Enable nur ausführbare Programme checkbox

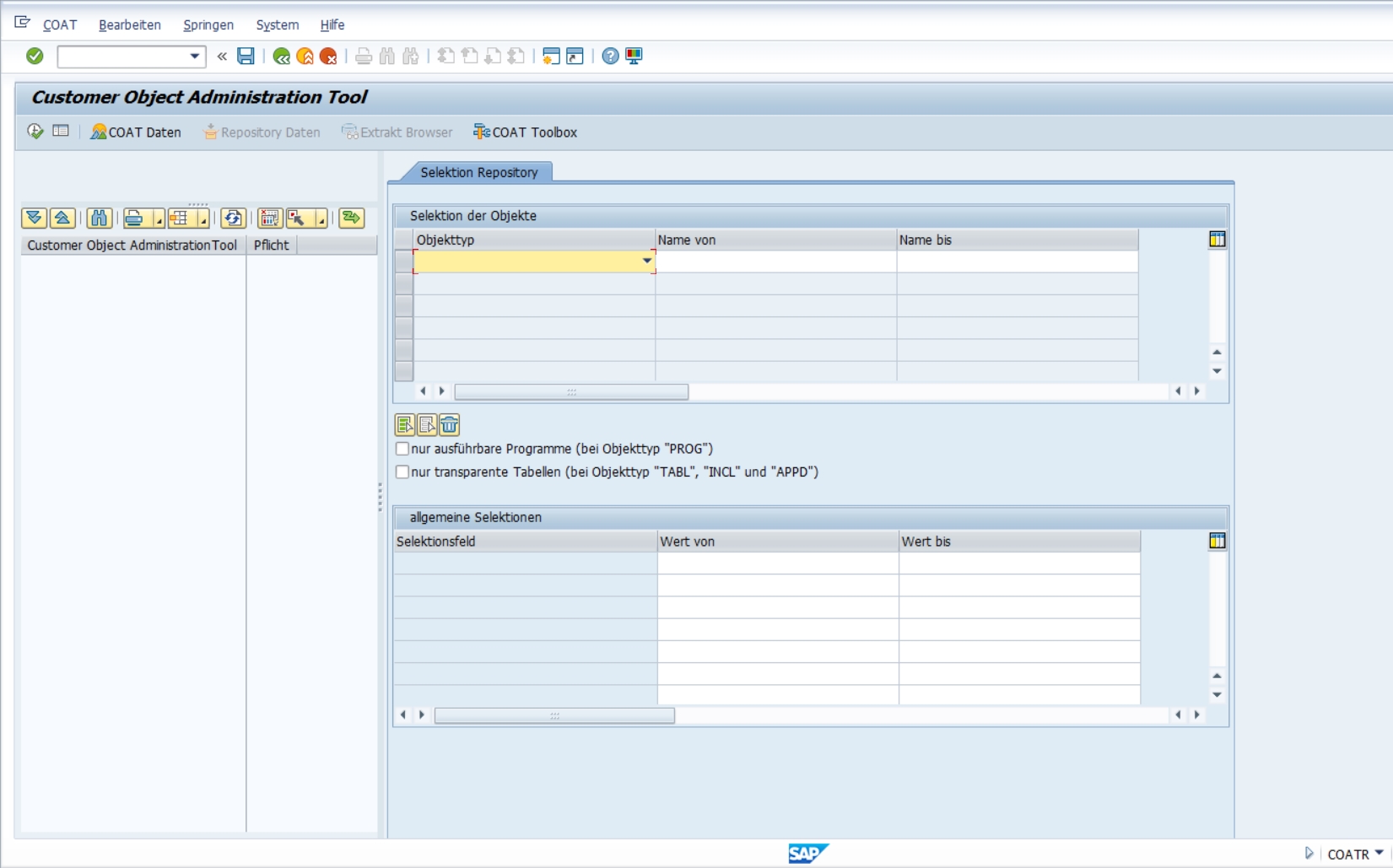point(402,449)
